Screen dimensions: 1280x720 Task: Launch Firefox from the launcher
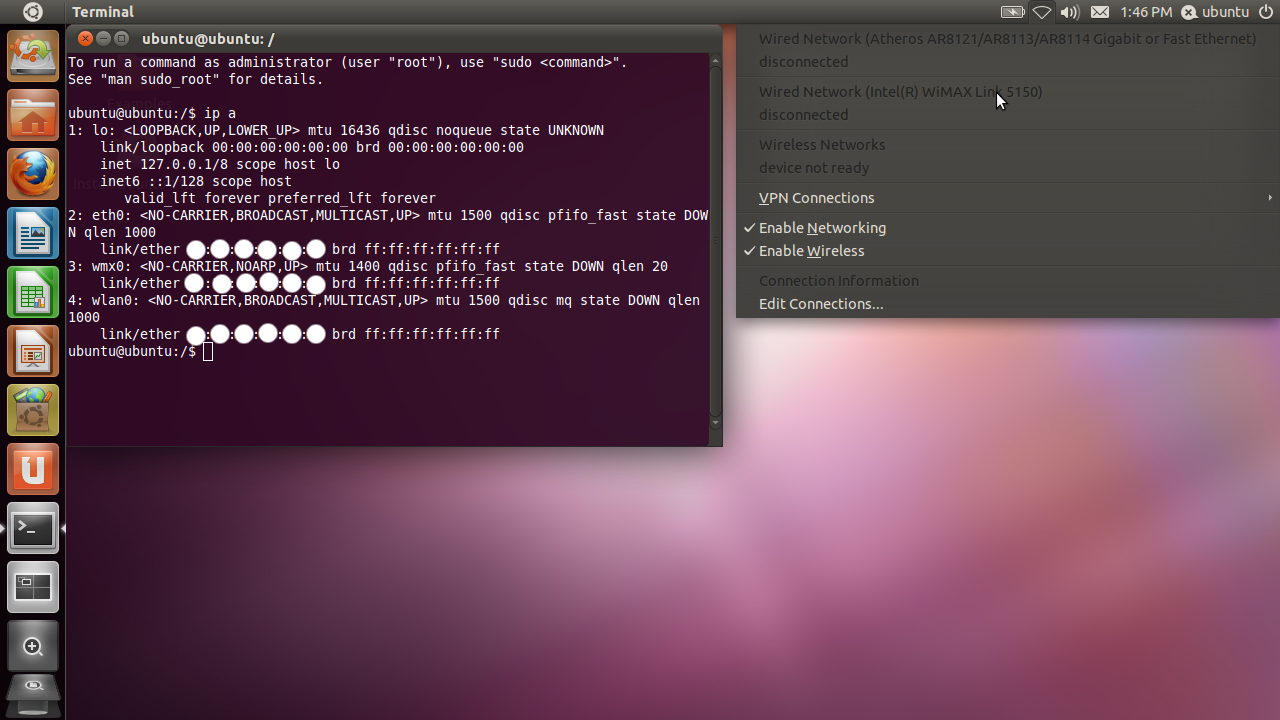33,175
